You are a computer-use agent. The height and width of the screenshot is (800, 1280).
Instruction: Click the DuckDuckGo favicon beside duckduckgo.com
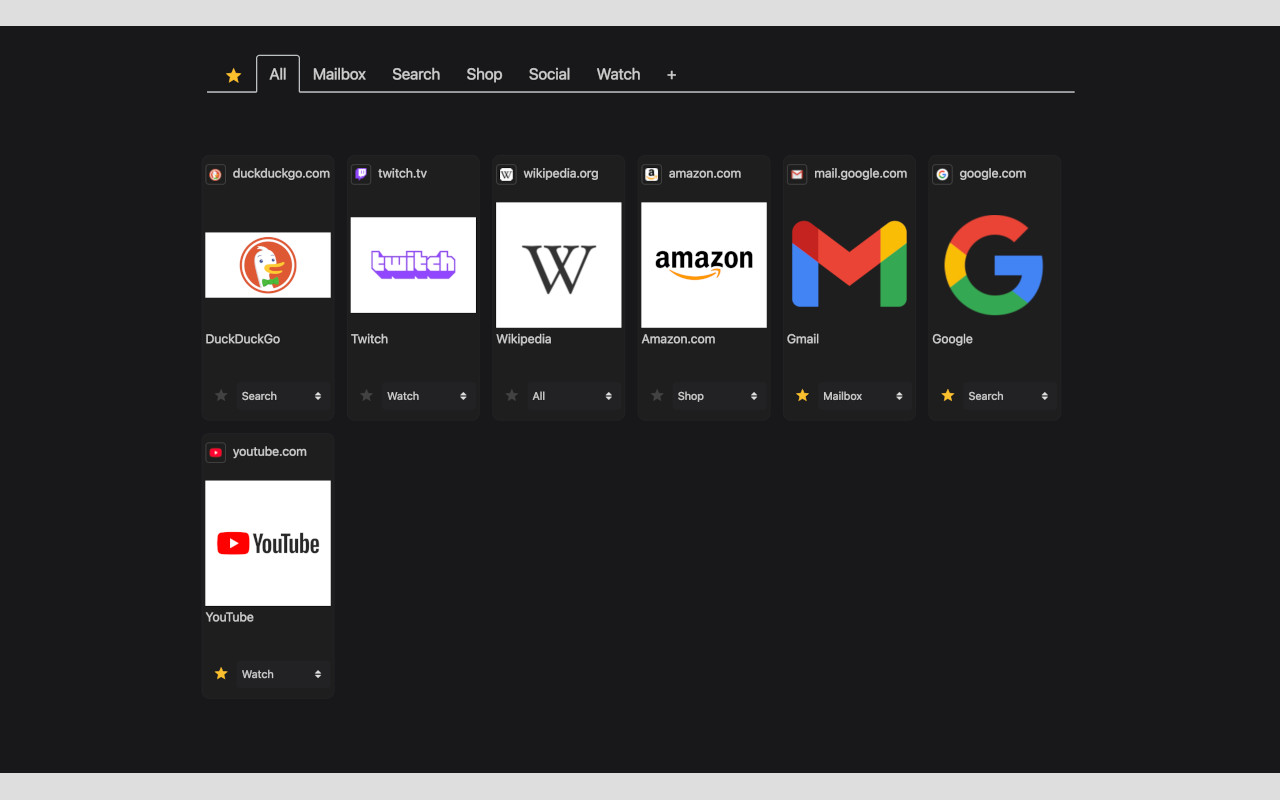tap(215, 174)
